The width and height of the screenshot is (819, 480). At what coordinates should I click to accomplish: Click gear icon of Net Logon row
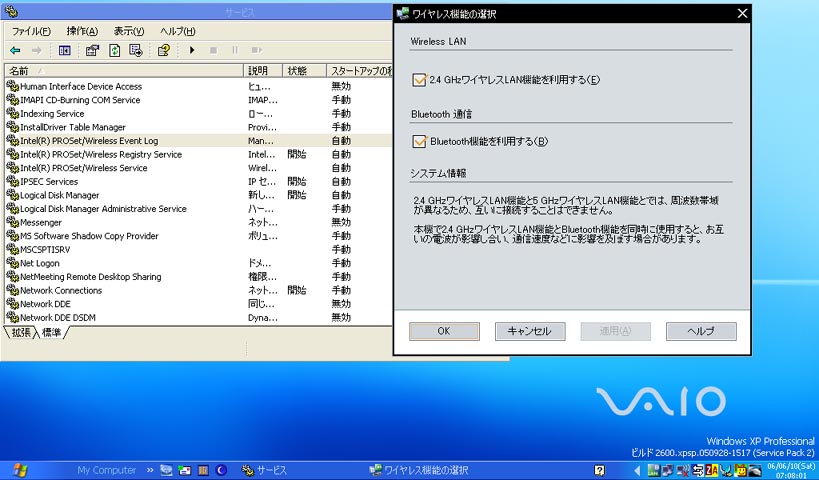(13, 263)
